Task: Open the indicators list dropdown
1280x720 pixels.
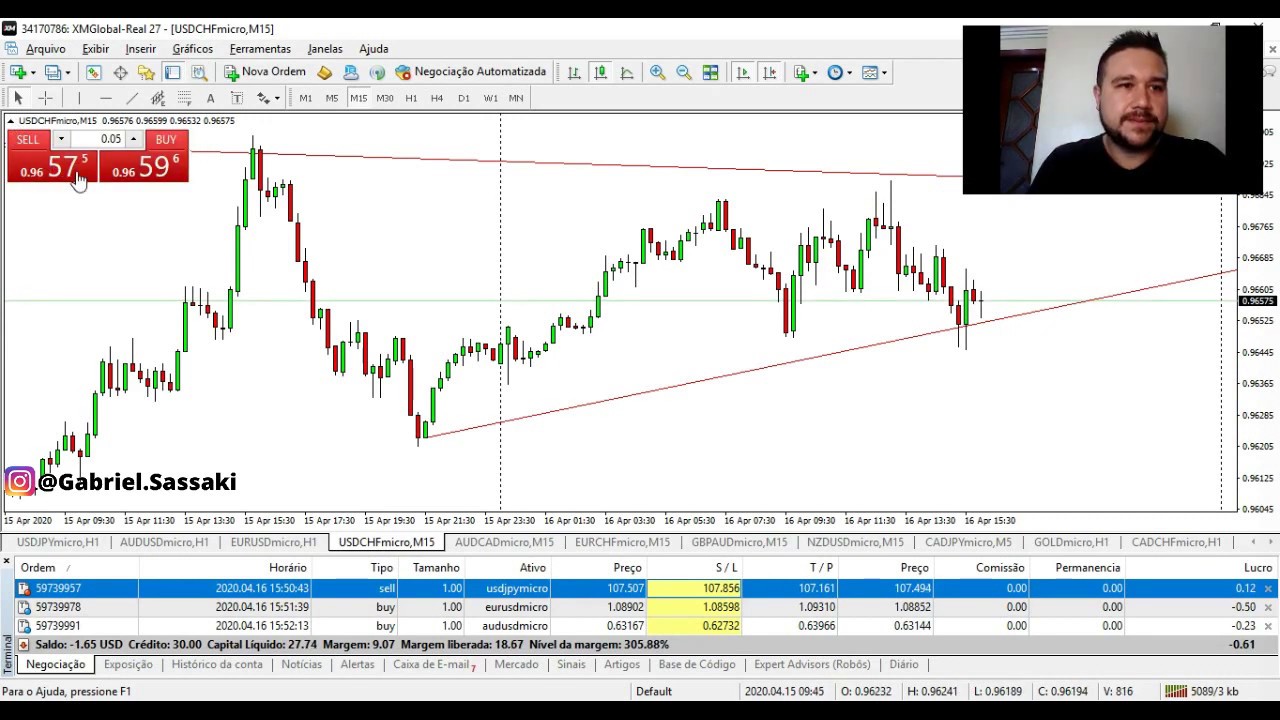Action: 804,72
